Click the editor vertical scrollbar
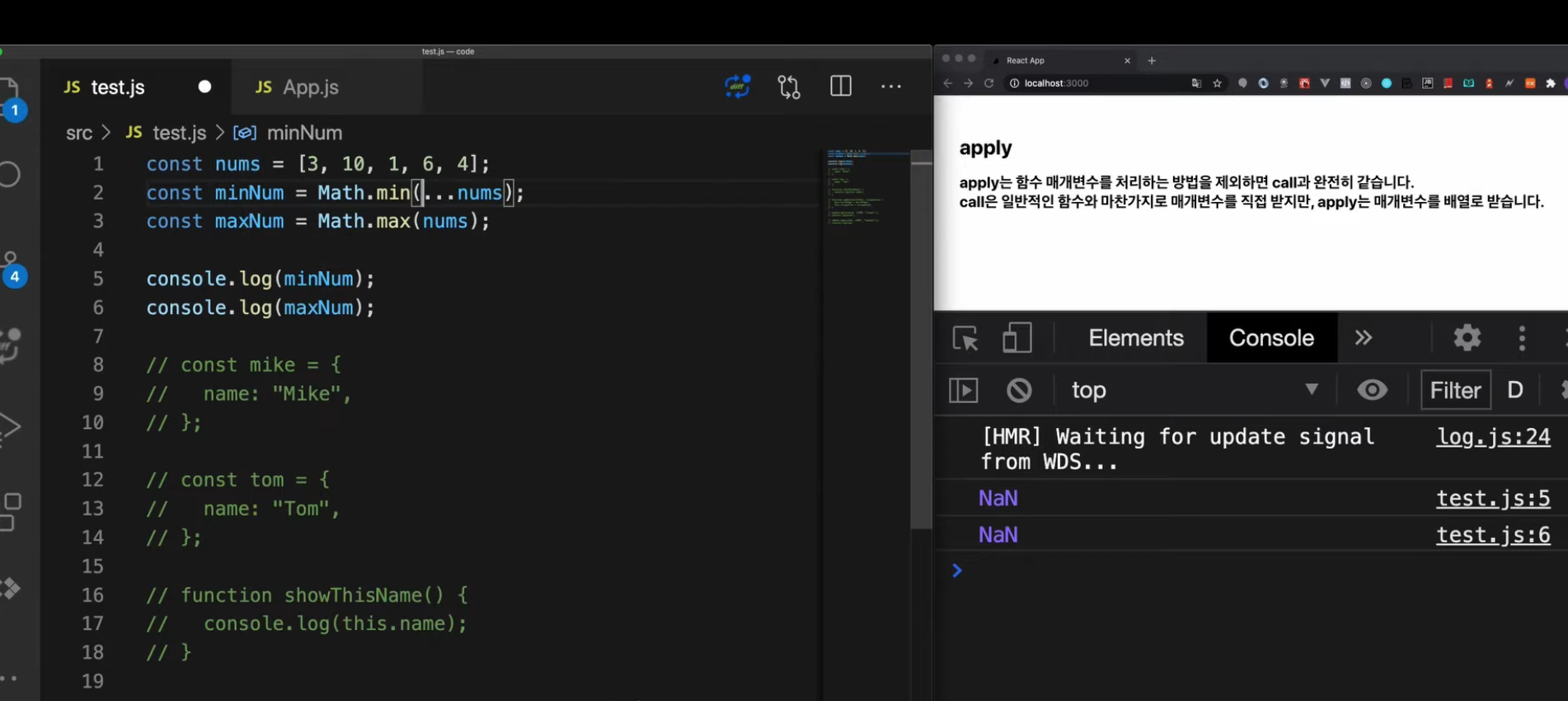The image size is (1568, 701). tap(921, 338)
